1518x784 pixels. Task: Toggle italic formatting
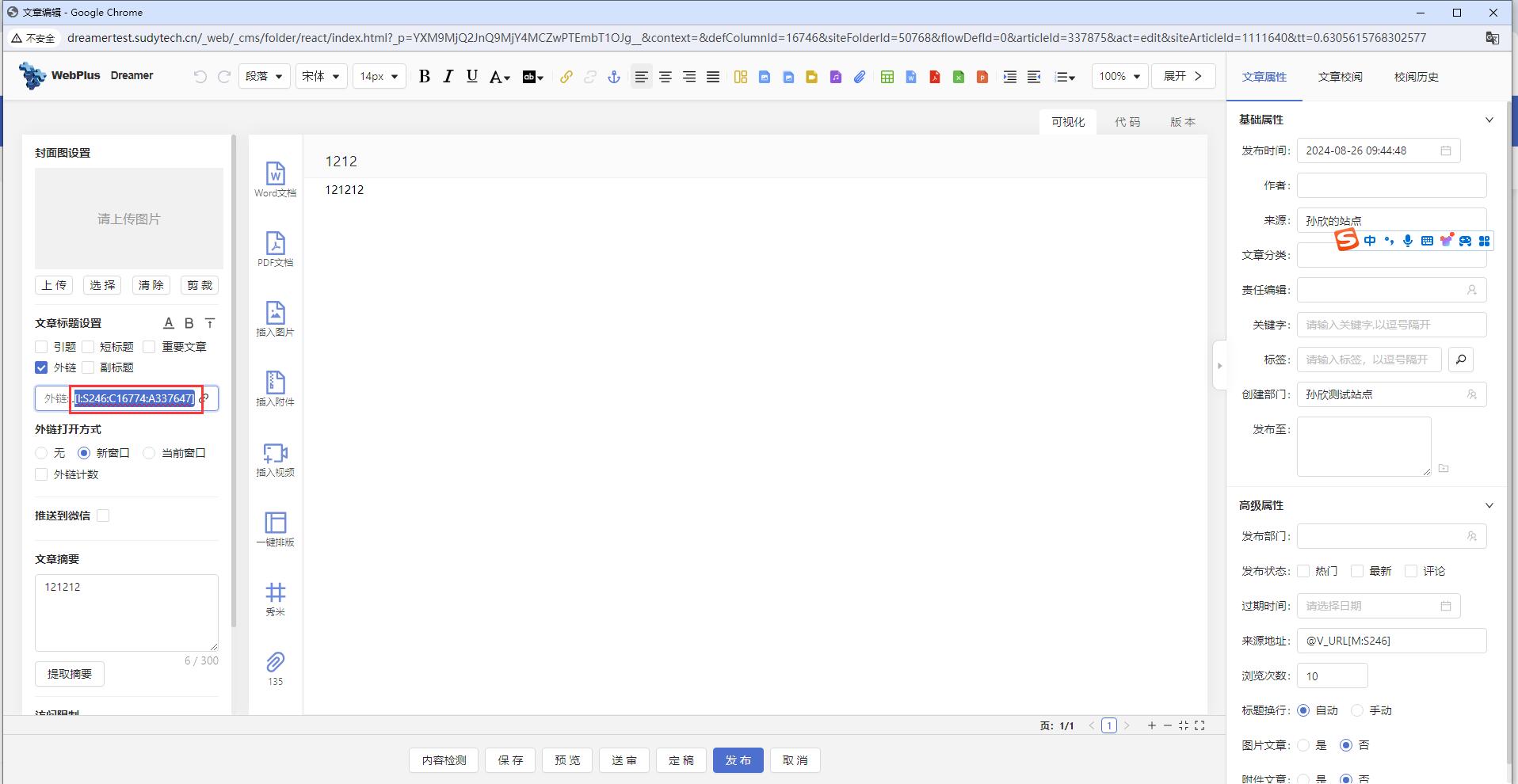tap(448, 77)
